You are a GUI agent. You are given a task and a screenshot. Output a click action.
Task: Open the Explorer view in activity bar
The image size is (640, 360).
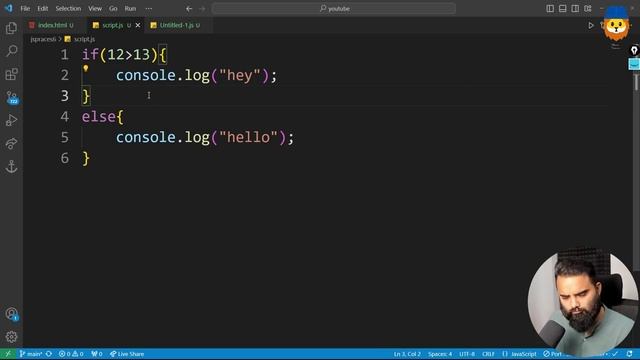11,28
